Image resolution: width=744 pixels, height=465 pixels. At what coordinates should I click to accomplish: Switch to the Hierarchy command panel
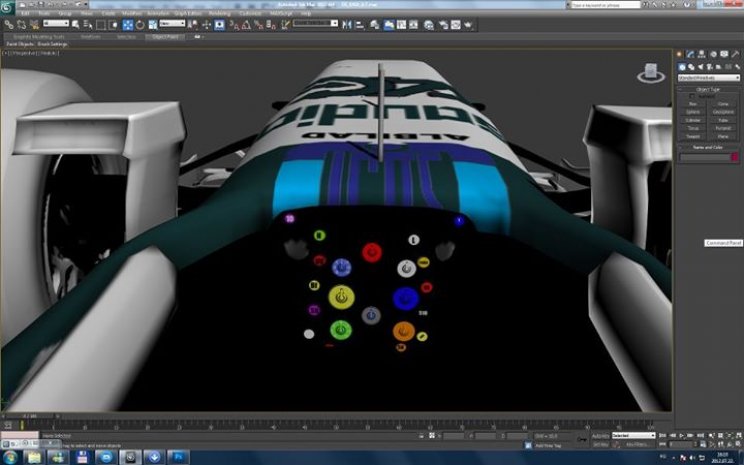[x=702, y=55]
